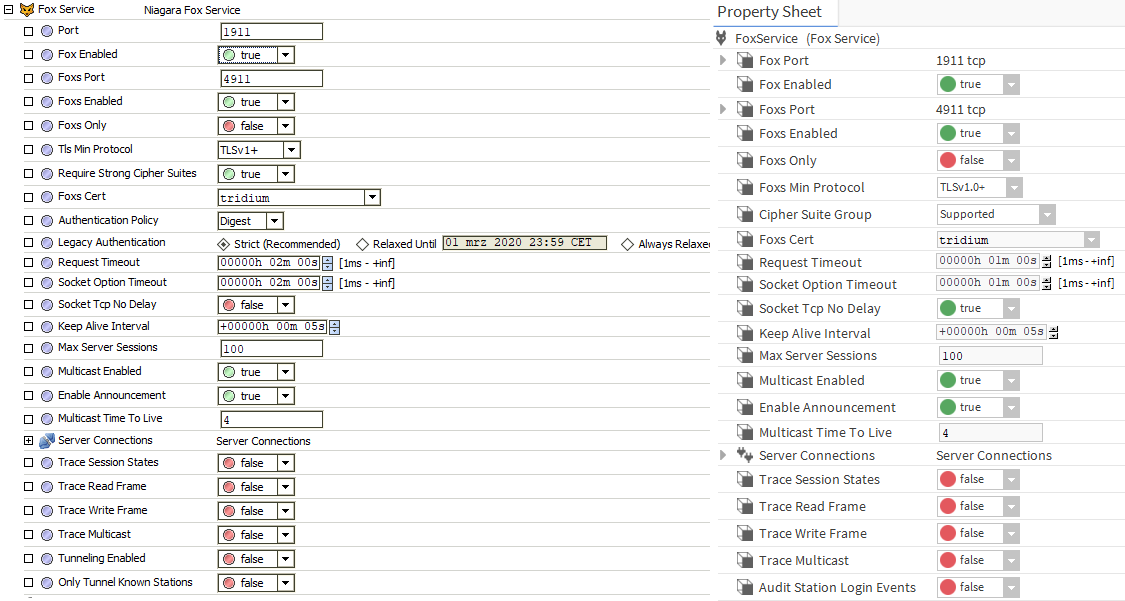Click the property icon next to Foxs Cert on right

[x=744, y=240]
